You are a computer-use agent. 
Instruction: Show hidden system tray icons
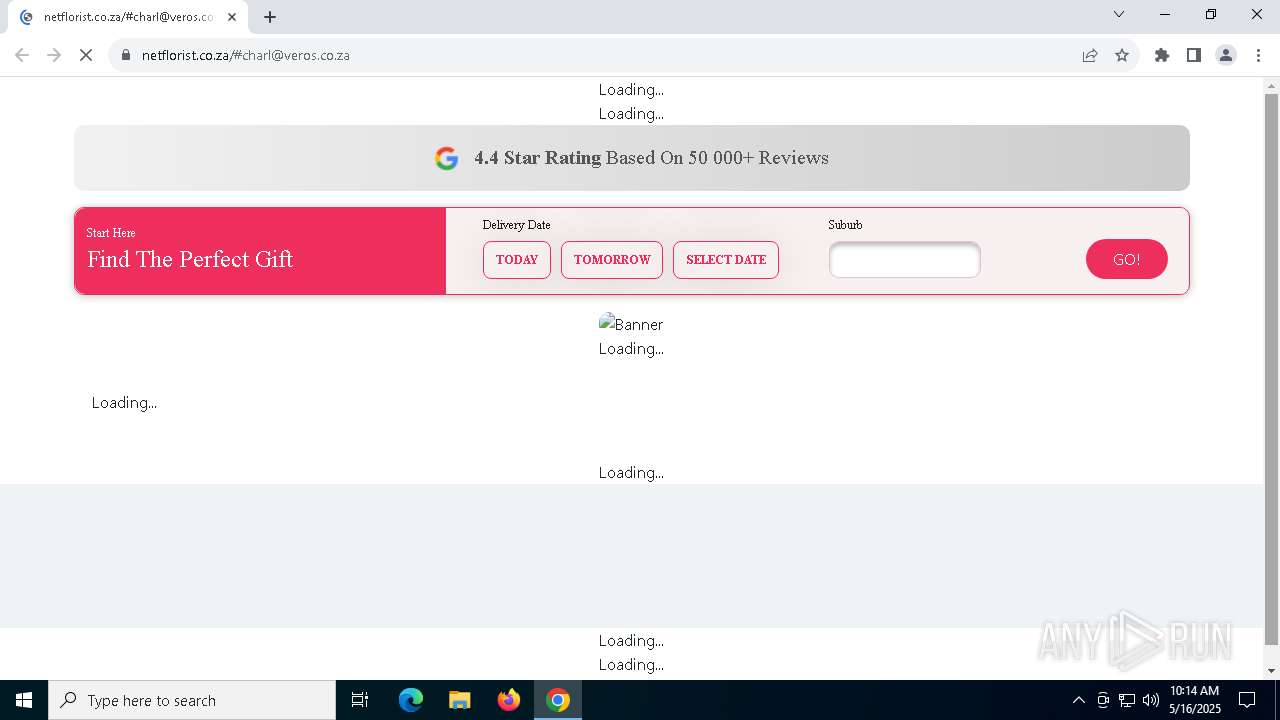click(x=1078, y=700)
